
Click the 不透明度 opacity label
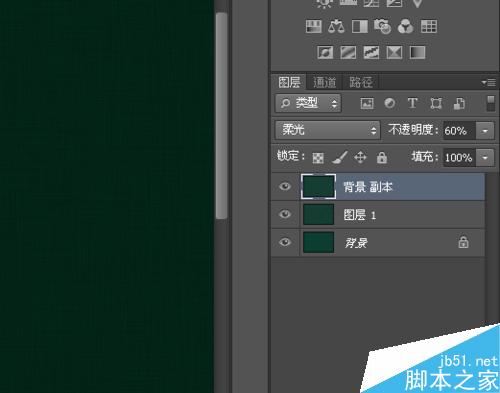413,130
